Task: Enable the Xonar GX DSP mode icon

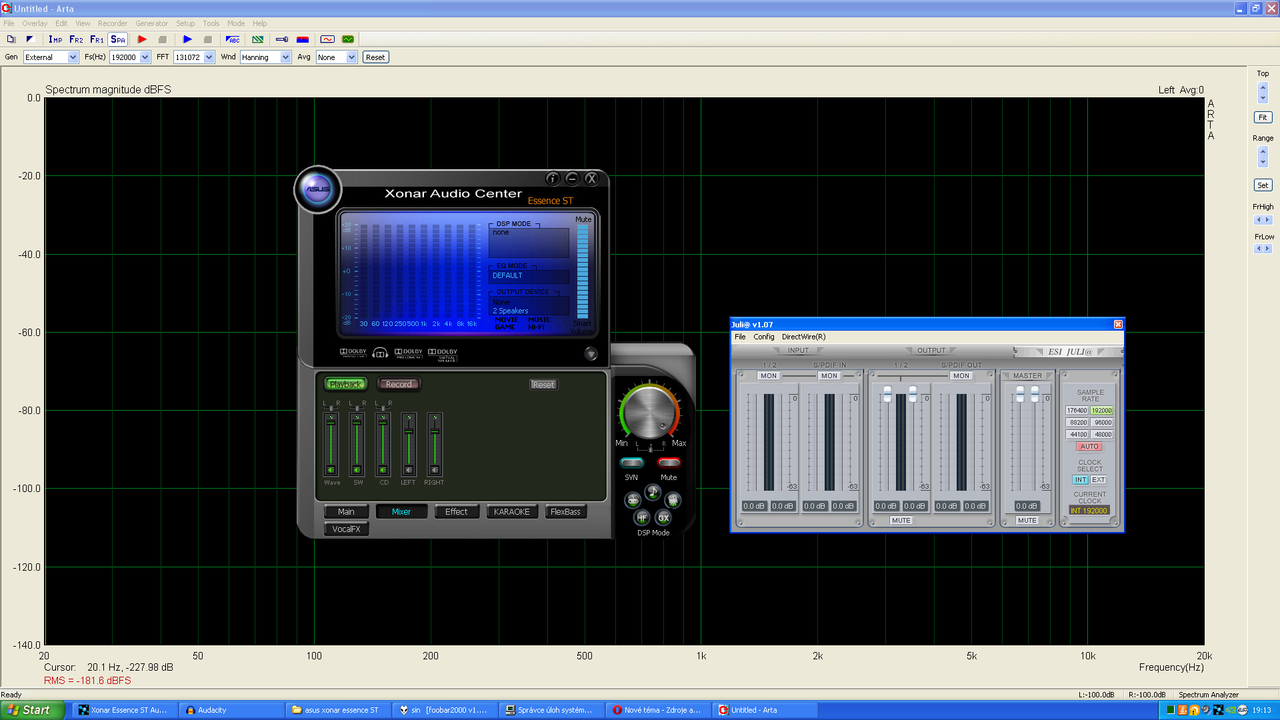Action: tap(663, 518)
